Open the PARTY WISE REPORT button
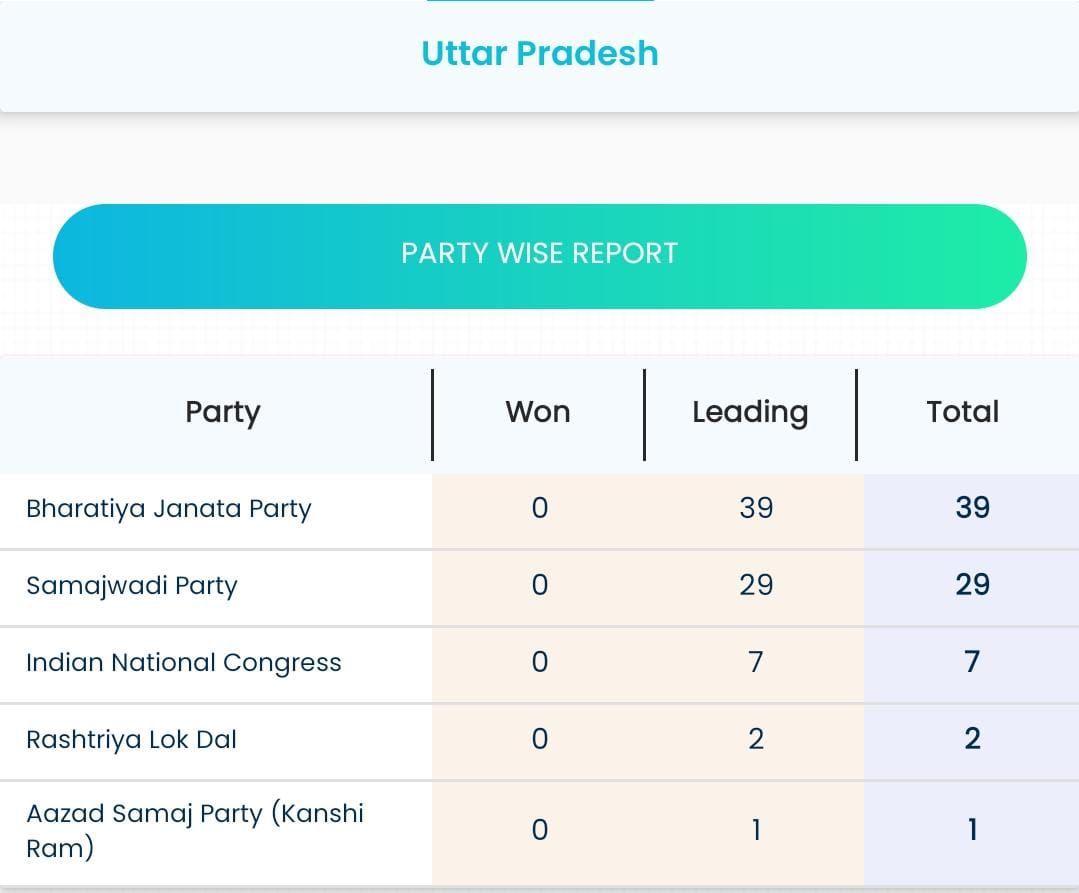 tap(540, 256)
